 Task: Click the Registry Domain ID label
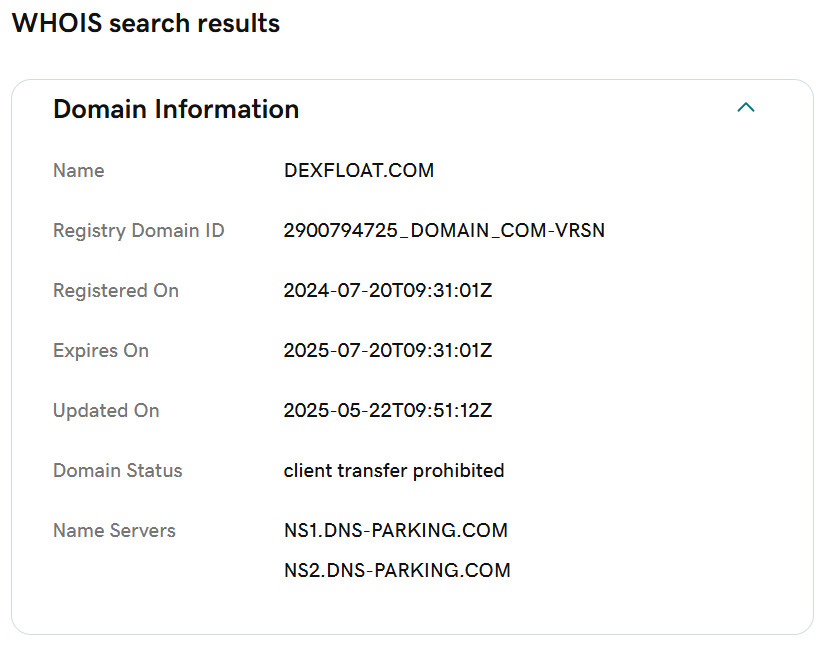(x=138, y=231)
